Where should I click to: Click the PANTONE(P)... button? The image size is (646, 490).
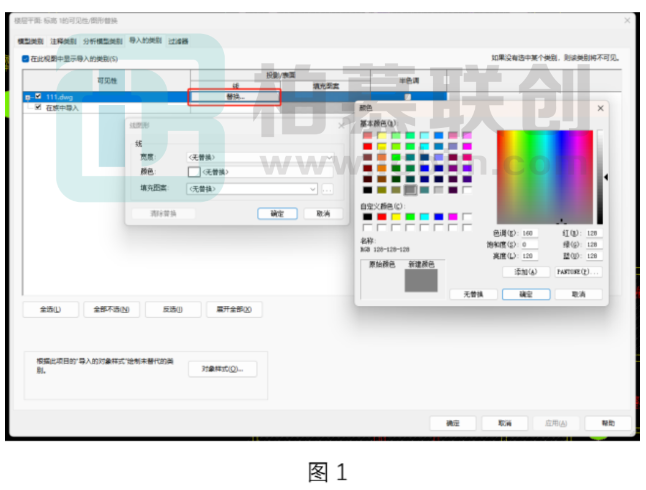point(578,272)
